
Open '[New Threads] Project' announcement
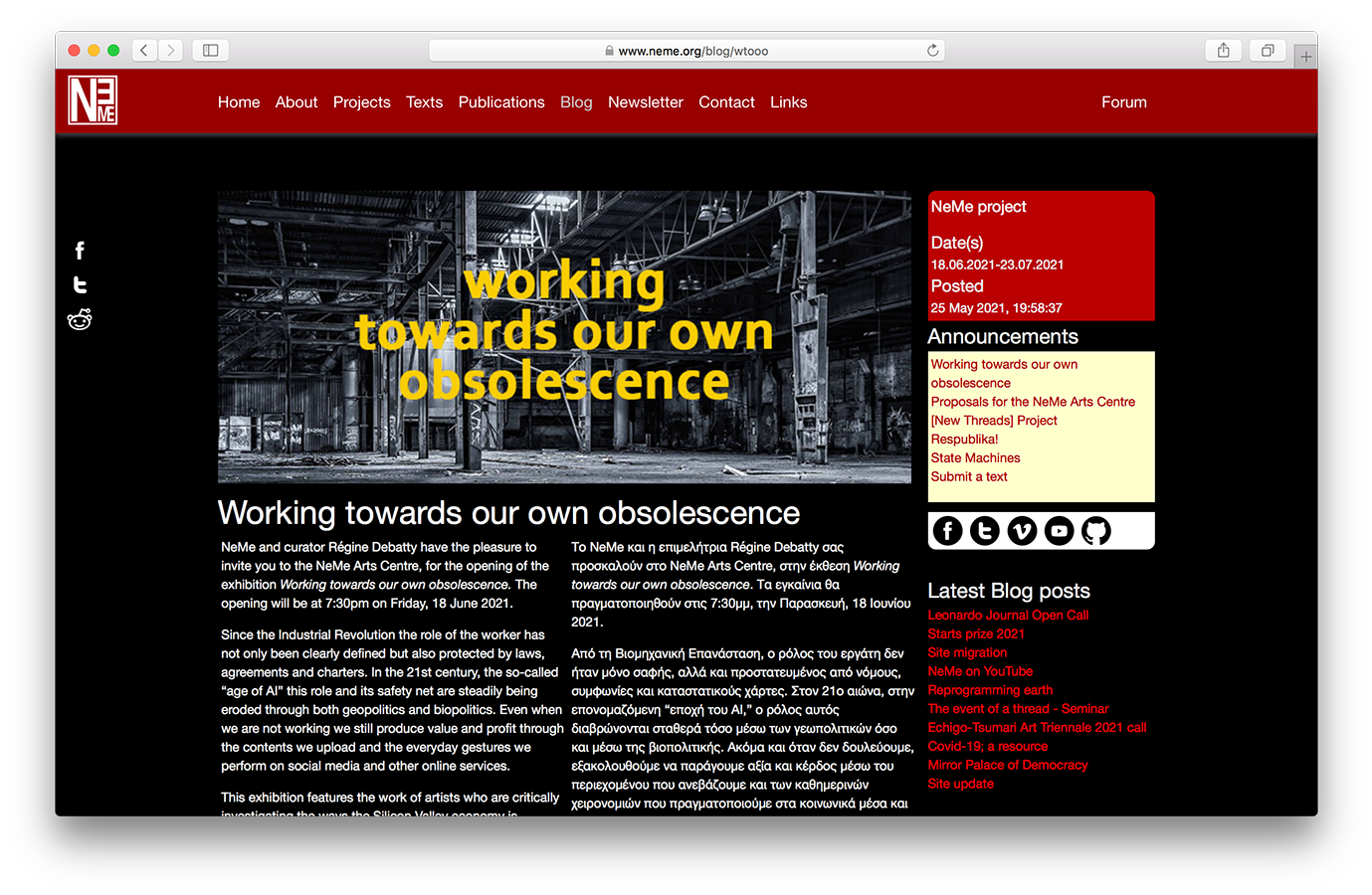click(994, 421)
